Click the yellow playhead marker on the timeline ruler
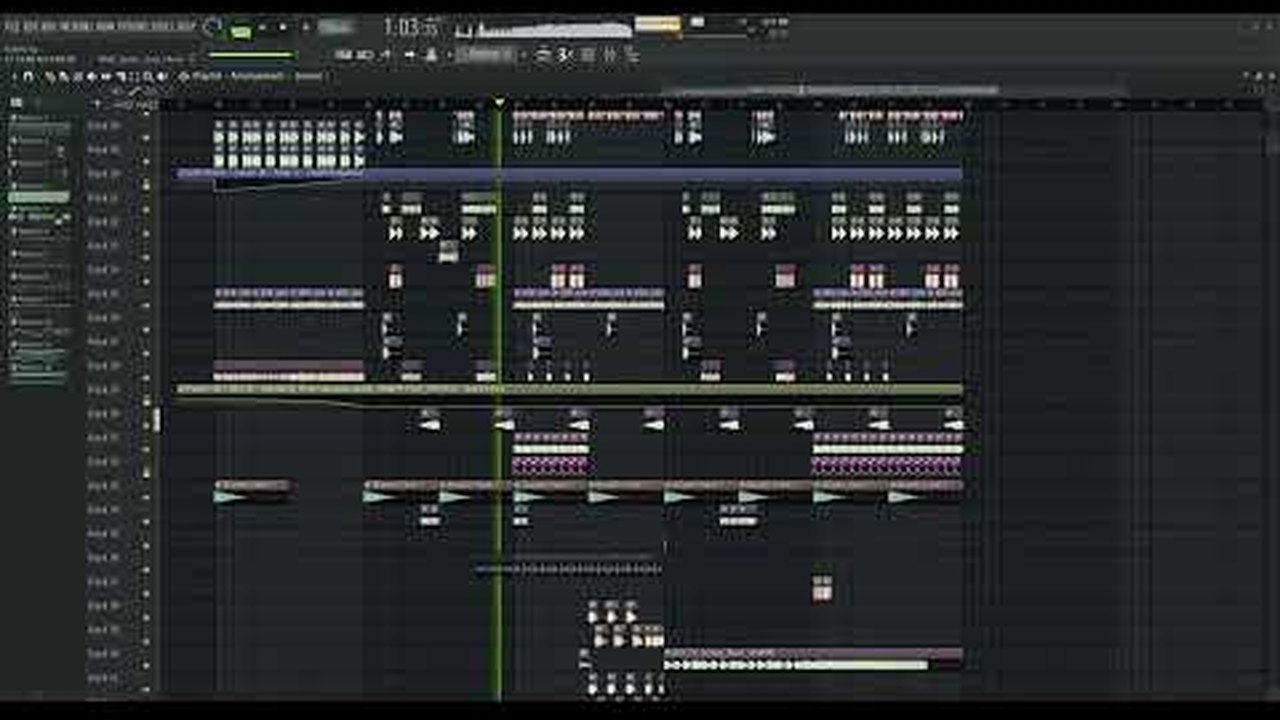 (x=499, y=101)
